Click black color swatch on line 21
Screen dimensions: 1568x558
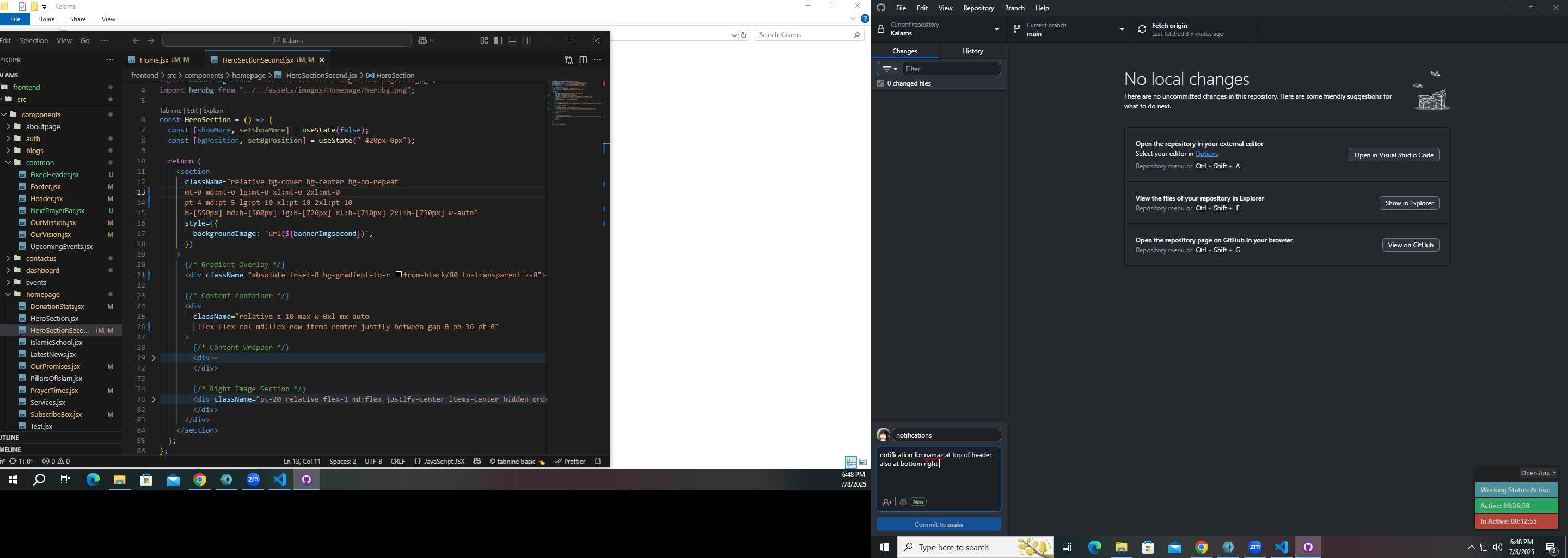[399, 275]
